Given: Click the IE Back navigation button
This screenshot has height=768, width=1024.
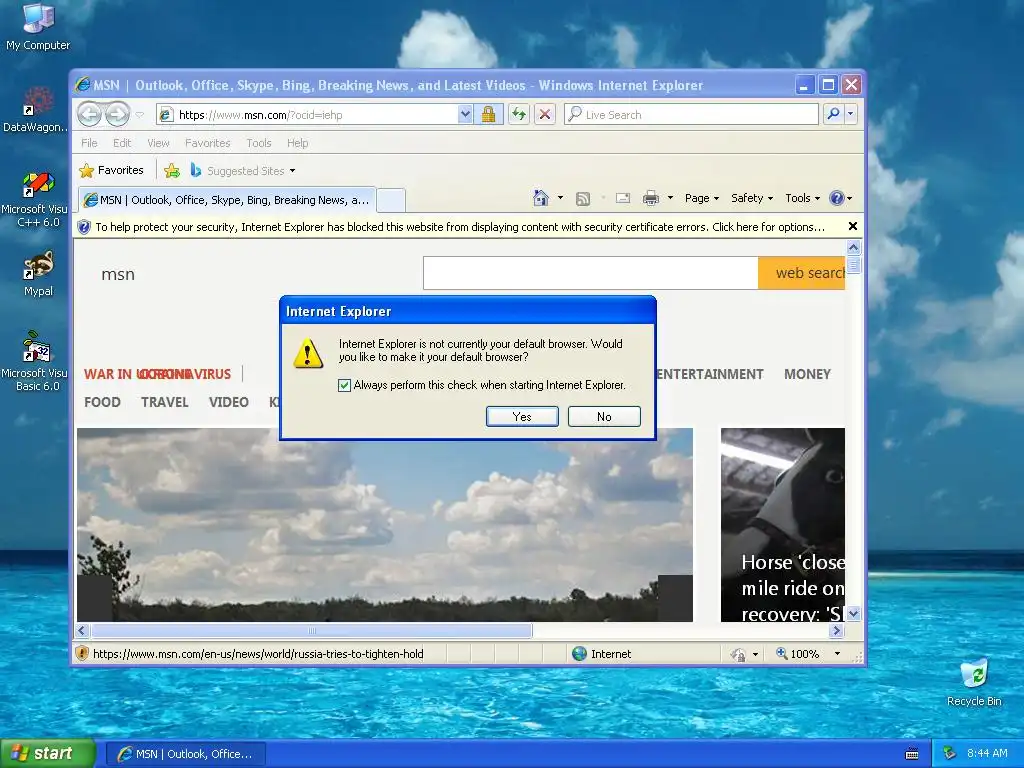Looking at the screenshot, I should [x=89, y=114].
